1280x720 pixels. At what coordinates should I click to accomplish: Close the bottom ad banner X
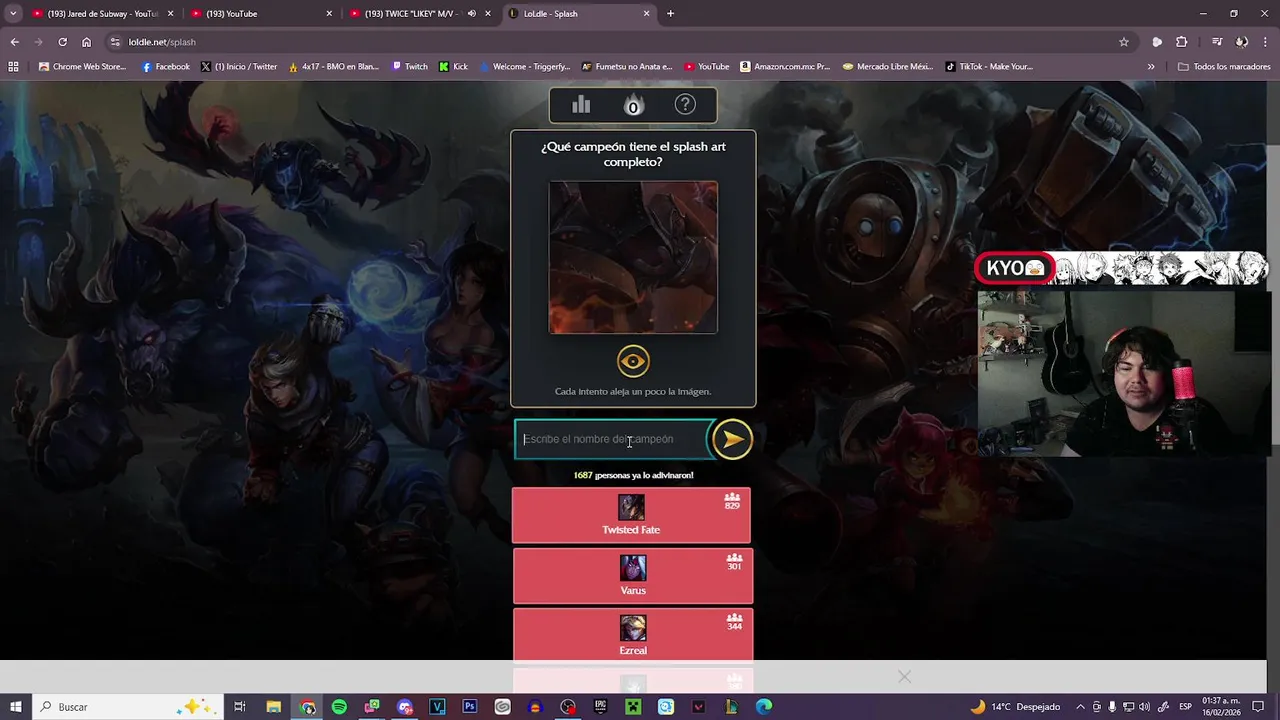(x=905, y=677)
